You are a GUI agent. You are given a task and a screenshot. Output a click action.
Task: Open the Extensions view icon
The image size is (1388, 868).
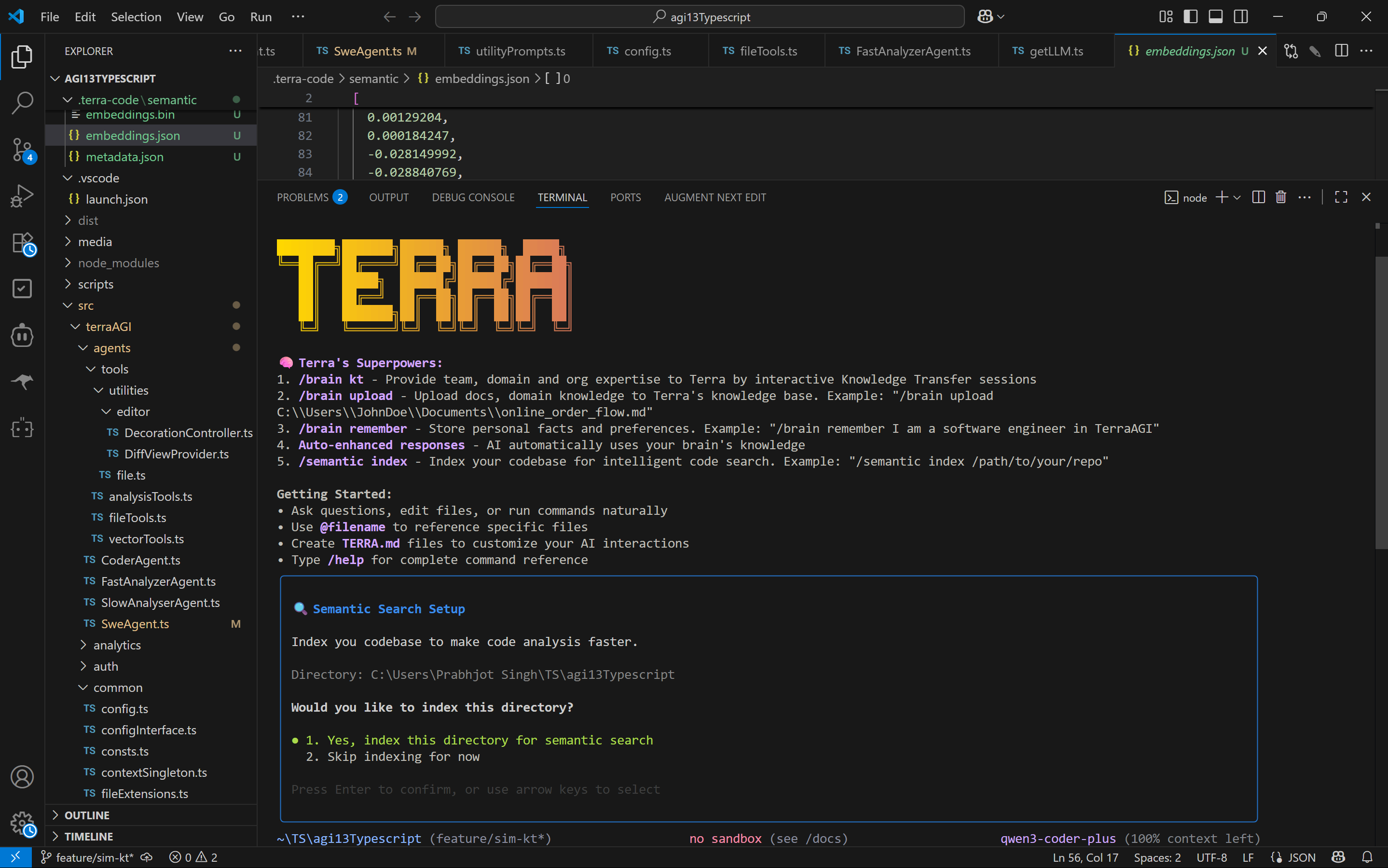point(22,243)
